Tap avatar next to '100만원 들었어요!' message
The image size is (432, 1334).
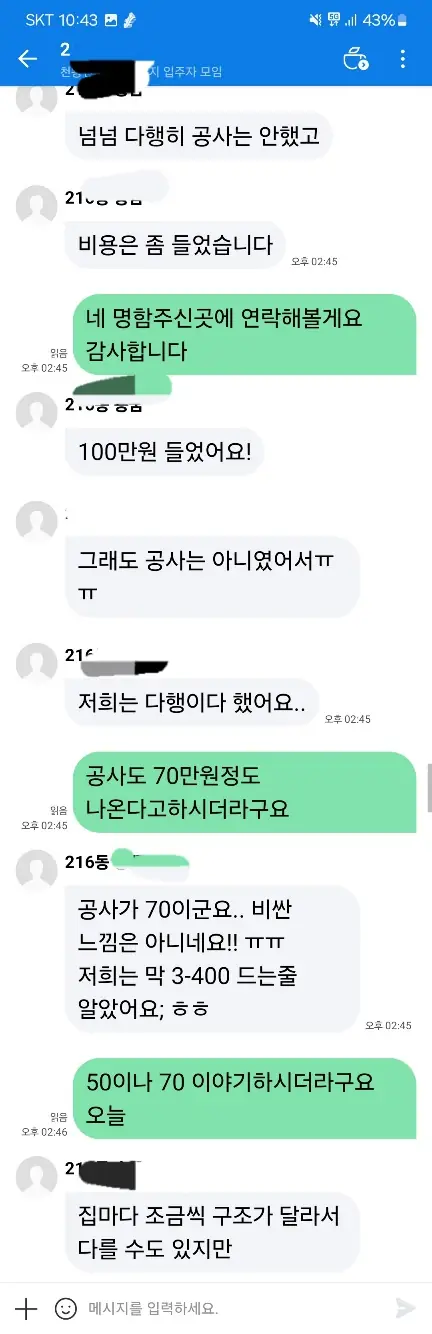[37, 415]
